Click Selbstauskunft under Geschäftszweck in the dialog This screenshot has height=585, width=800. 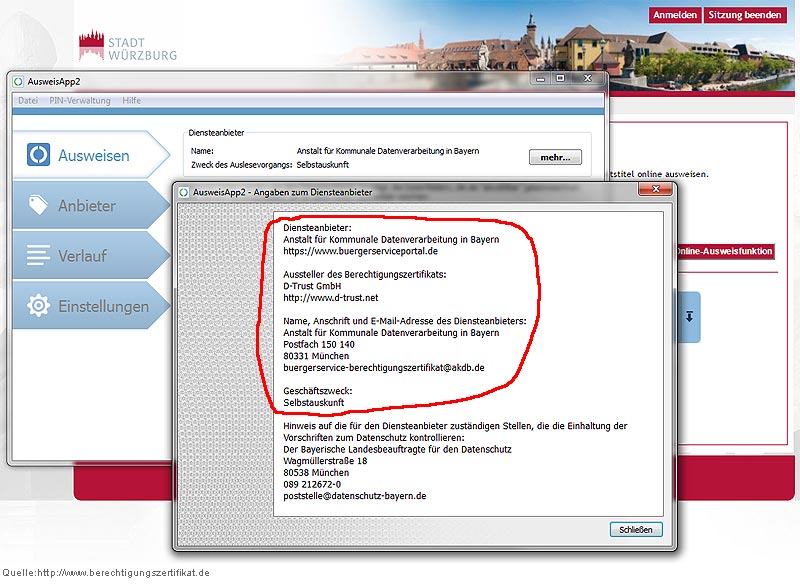[x=314, y=402]
